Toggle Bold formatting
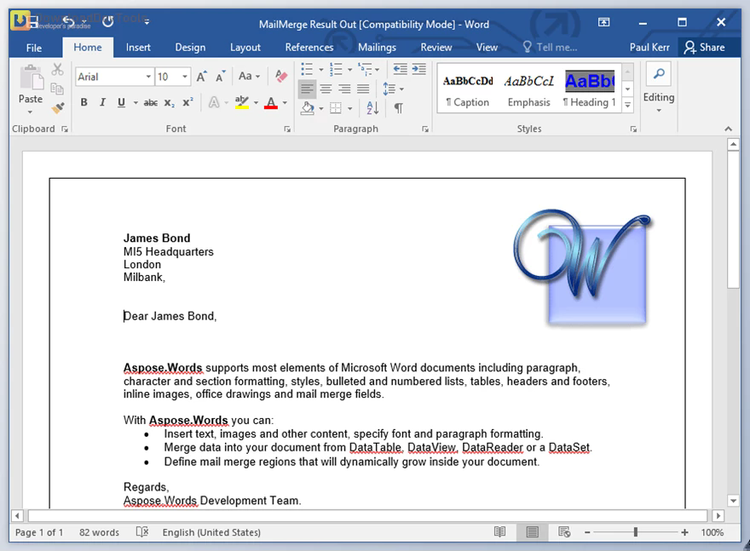The height and width of the screenshot is (551, 750). tap(84, 102)
